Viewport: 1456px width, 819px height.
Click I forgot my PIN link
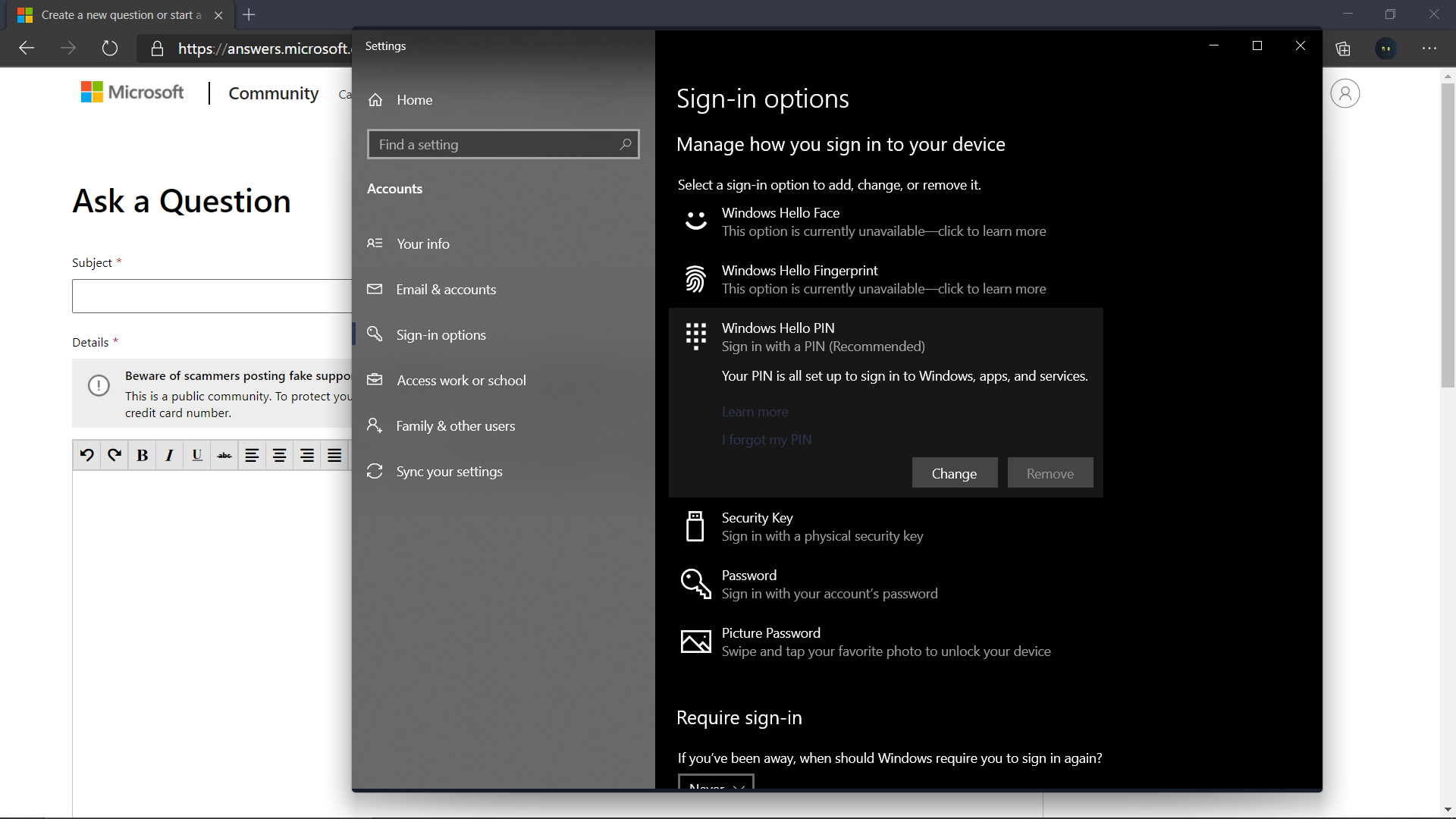(x=766, y=440)
